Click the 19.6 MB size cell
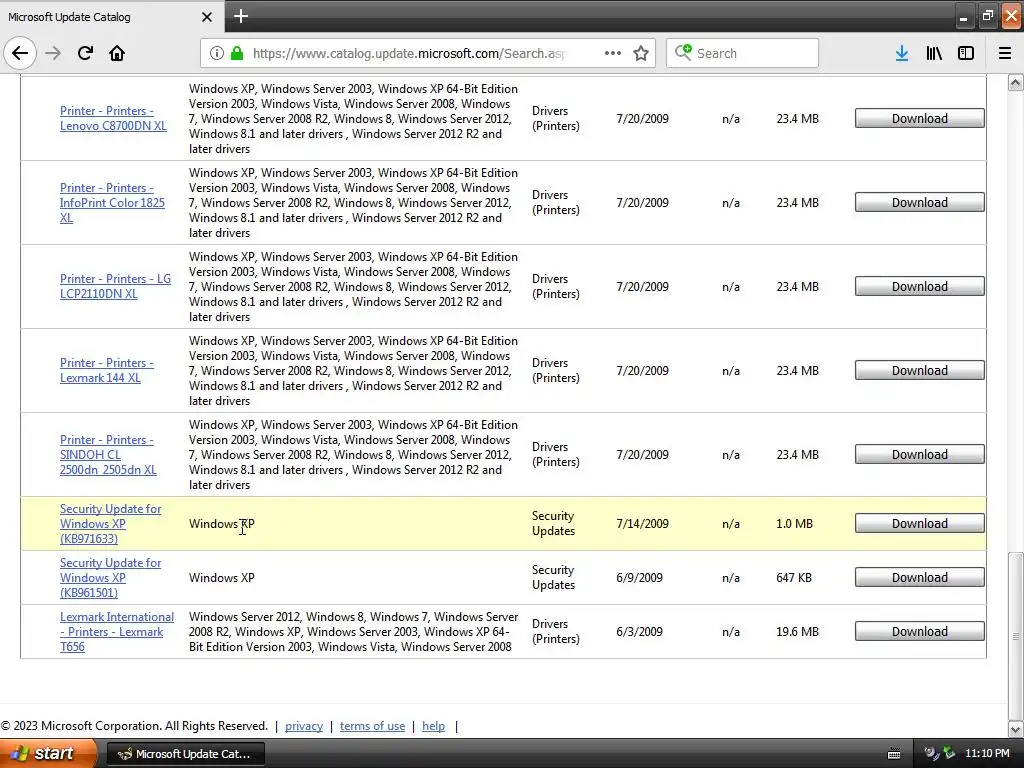This screenshot has height=768, width=1024. pos(797,632)
